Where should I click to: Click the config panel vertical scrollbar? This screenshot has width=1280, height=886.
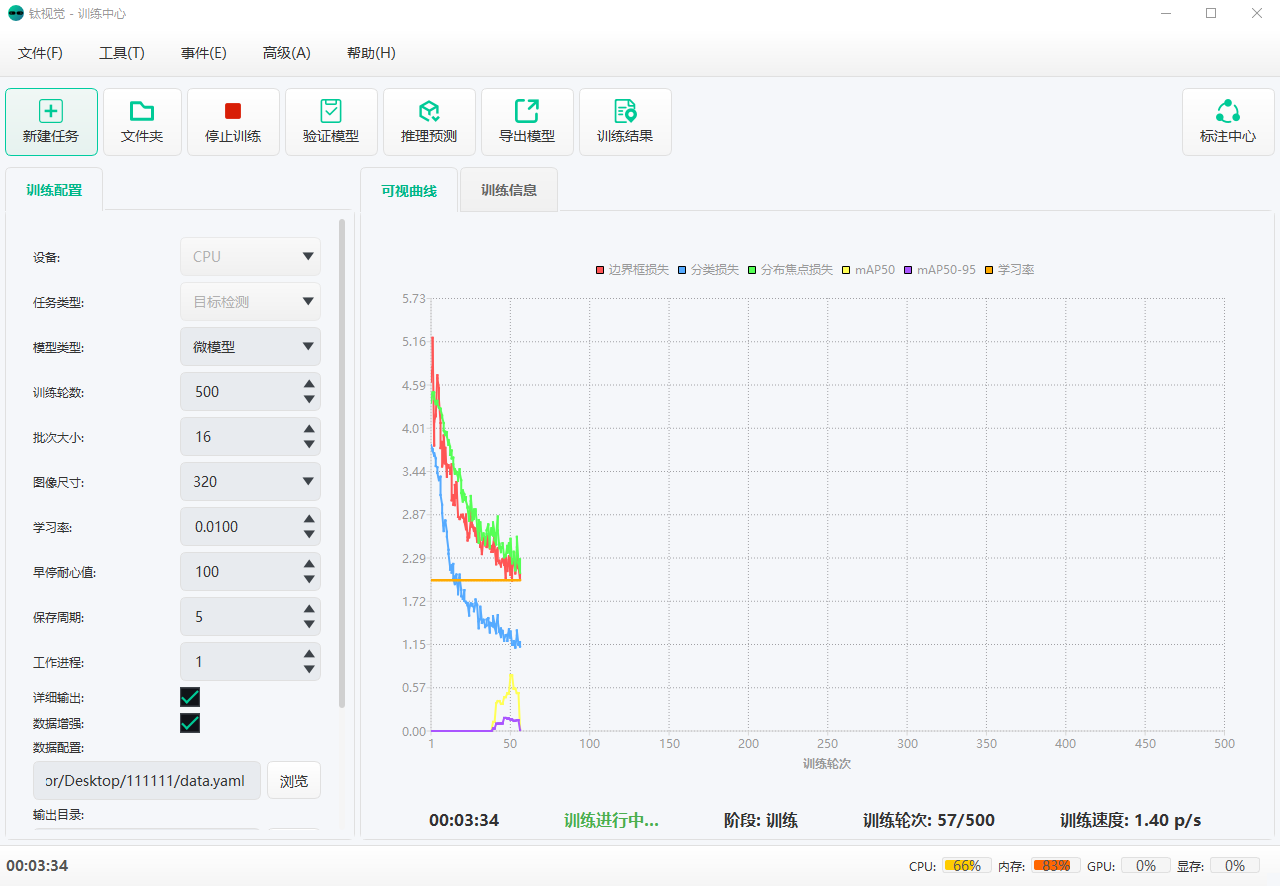pyautogui.click(x=342, y=463)
